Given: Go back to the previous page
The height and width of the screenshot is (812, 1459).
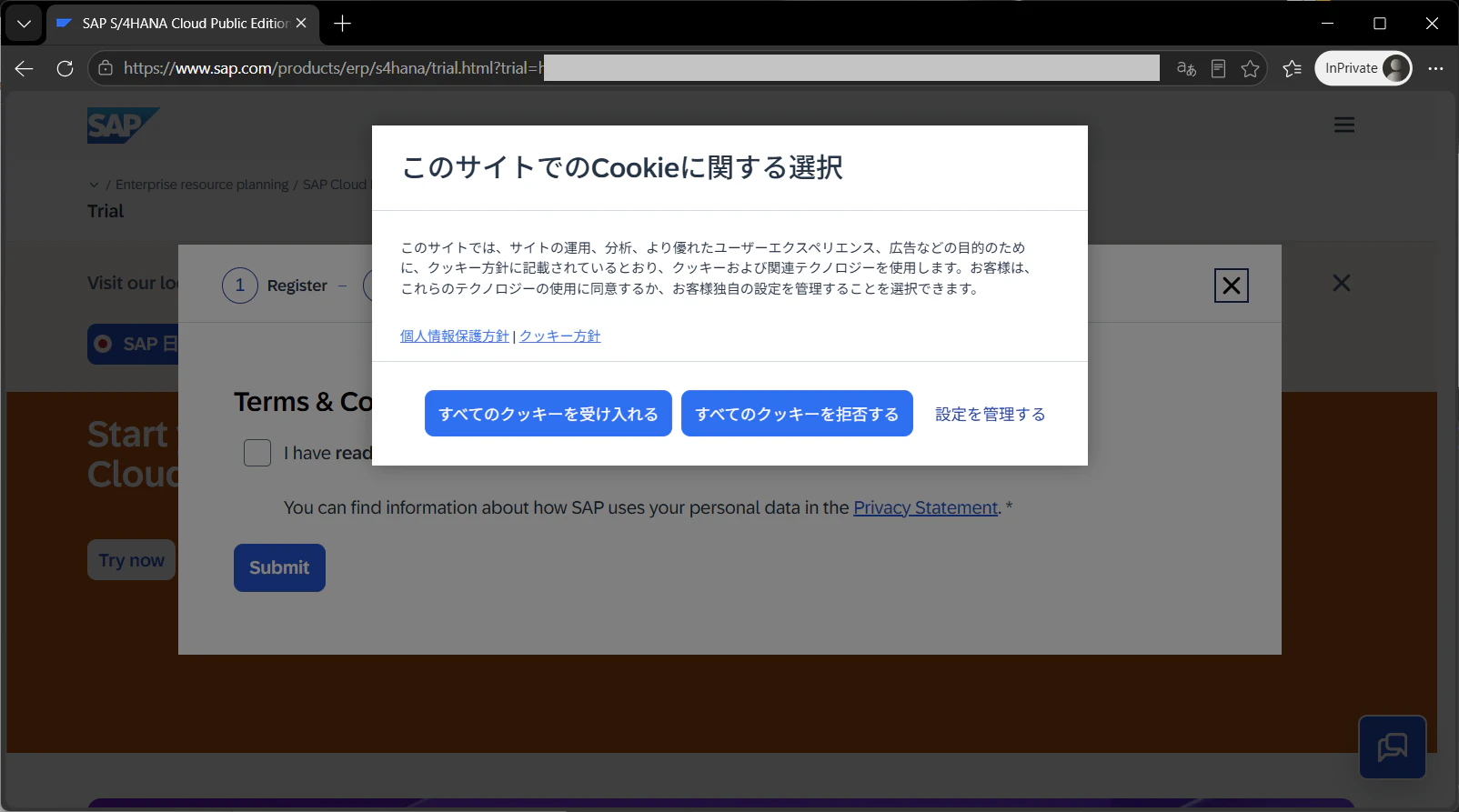Looking at the screenshot, I should (x=25, y=68).
